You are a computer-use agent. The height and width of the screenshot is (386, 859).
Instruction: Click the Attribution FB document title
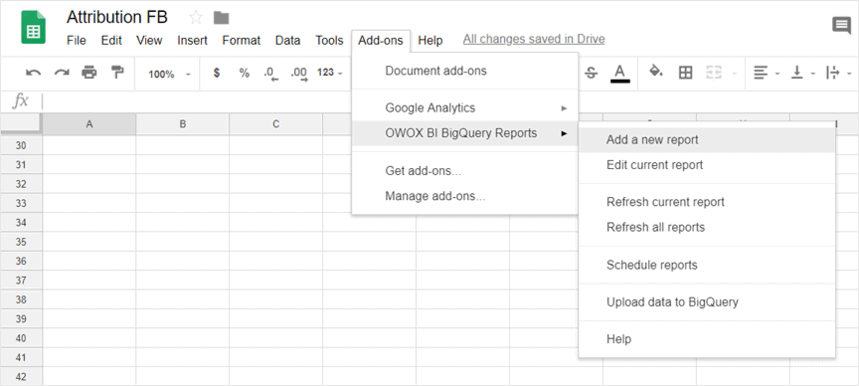117,17
